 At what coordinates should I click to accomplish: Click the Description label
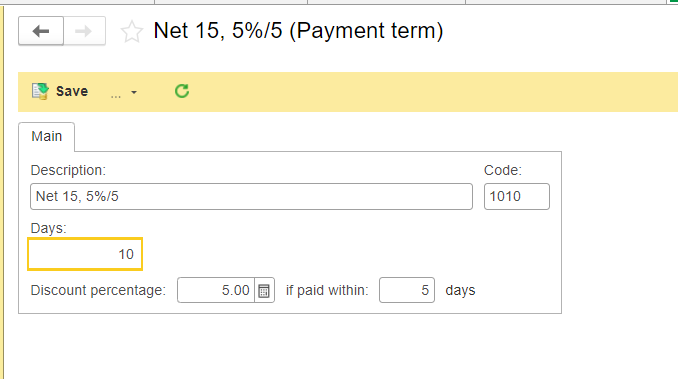(x=68, y=170)
